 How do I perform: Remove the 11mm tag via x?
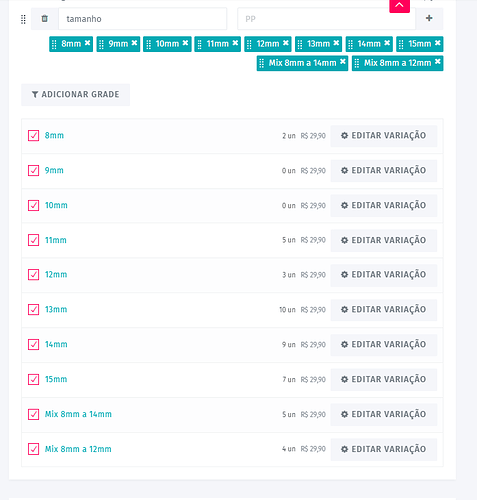click(235, 43)
